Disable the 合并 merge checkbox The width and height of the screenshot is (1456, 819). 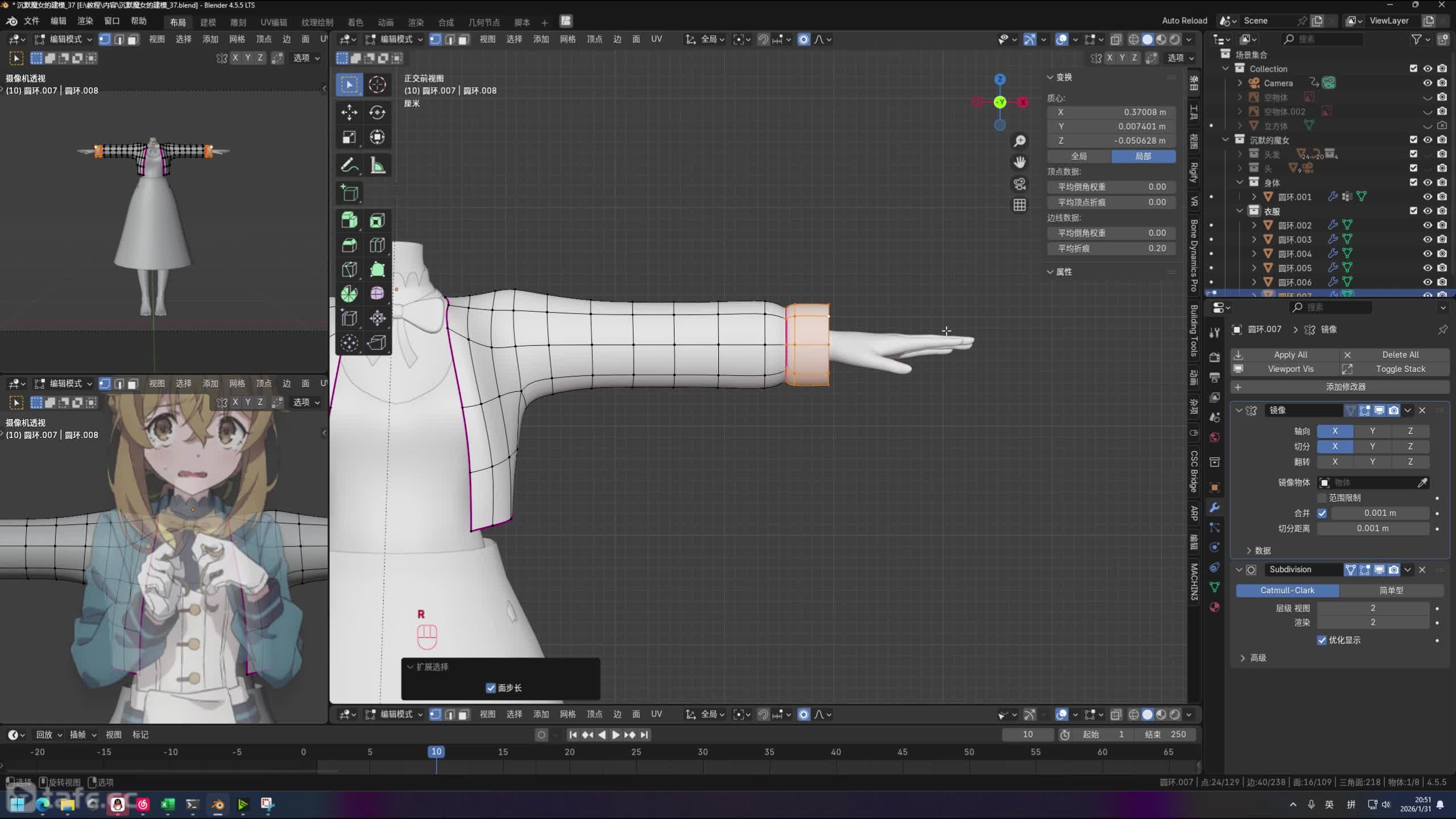pyautogui.click(x=1322, y=513)
